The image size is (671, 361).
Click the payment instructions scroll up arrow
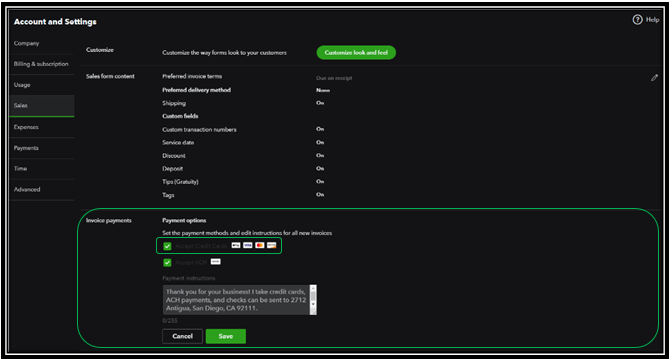point(313,288)
